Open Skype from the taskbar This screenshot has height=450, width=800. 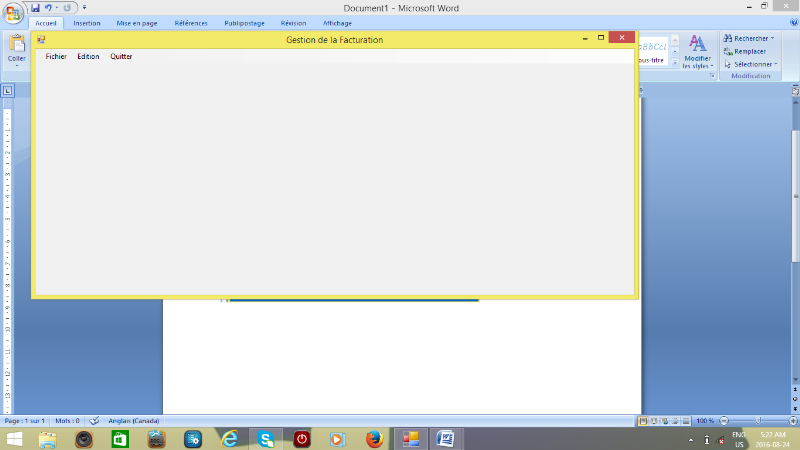(x=266, y=439)
